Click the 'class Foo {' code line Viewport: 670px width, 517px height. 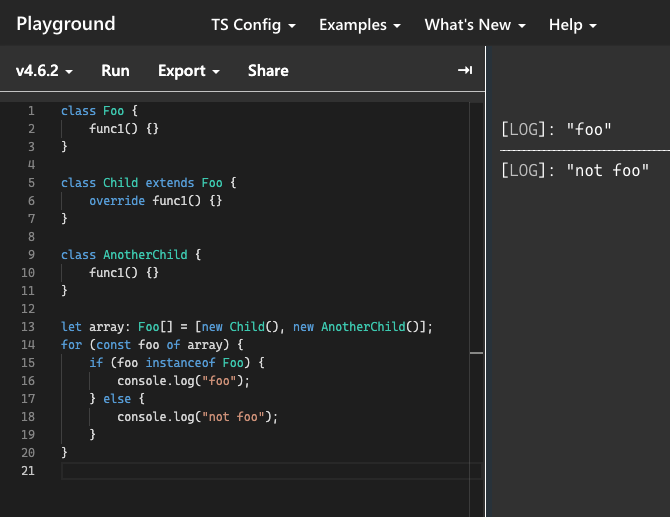(99, 111)
